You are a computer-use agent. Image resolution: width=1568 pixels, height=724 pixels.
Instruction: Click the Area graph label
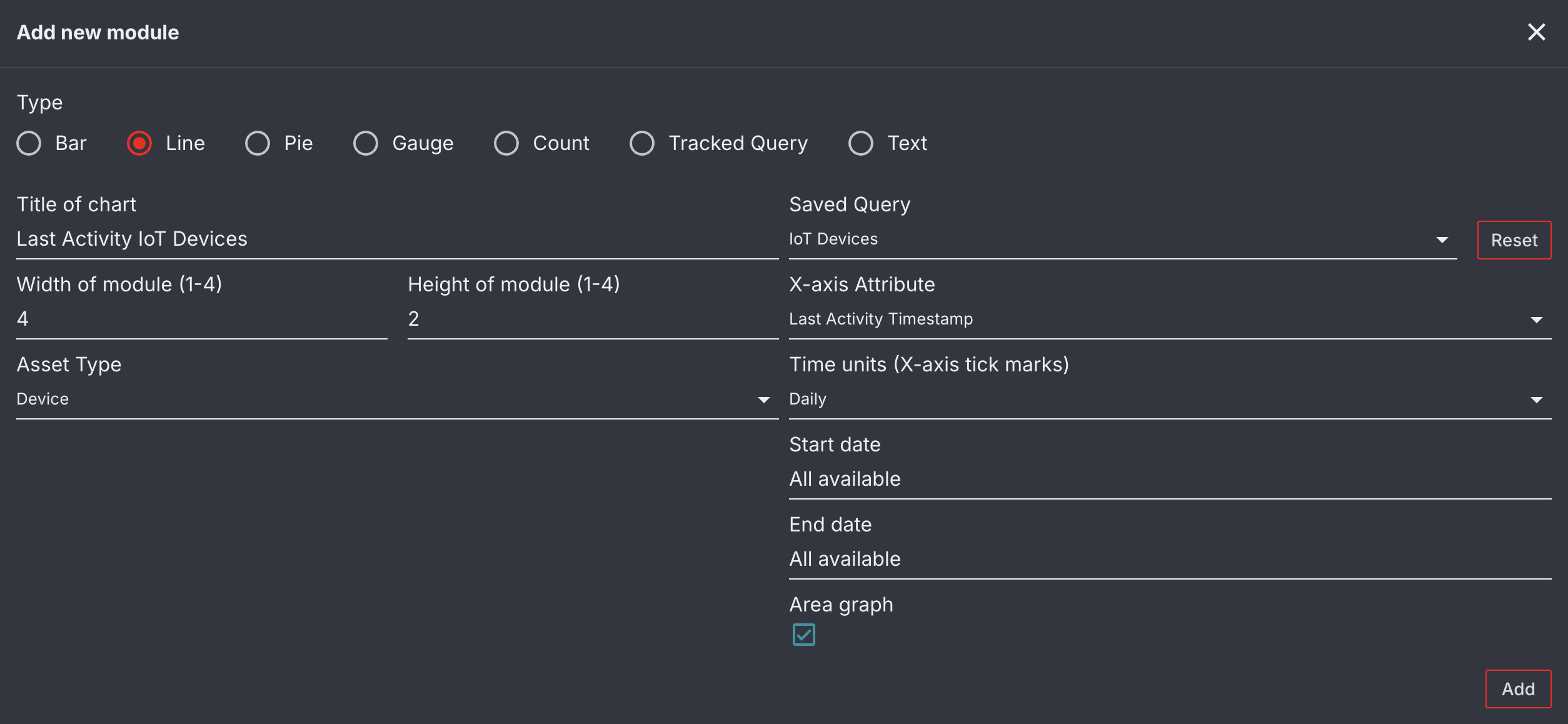point(841,605)
